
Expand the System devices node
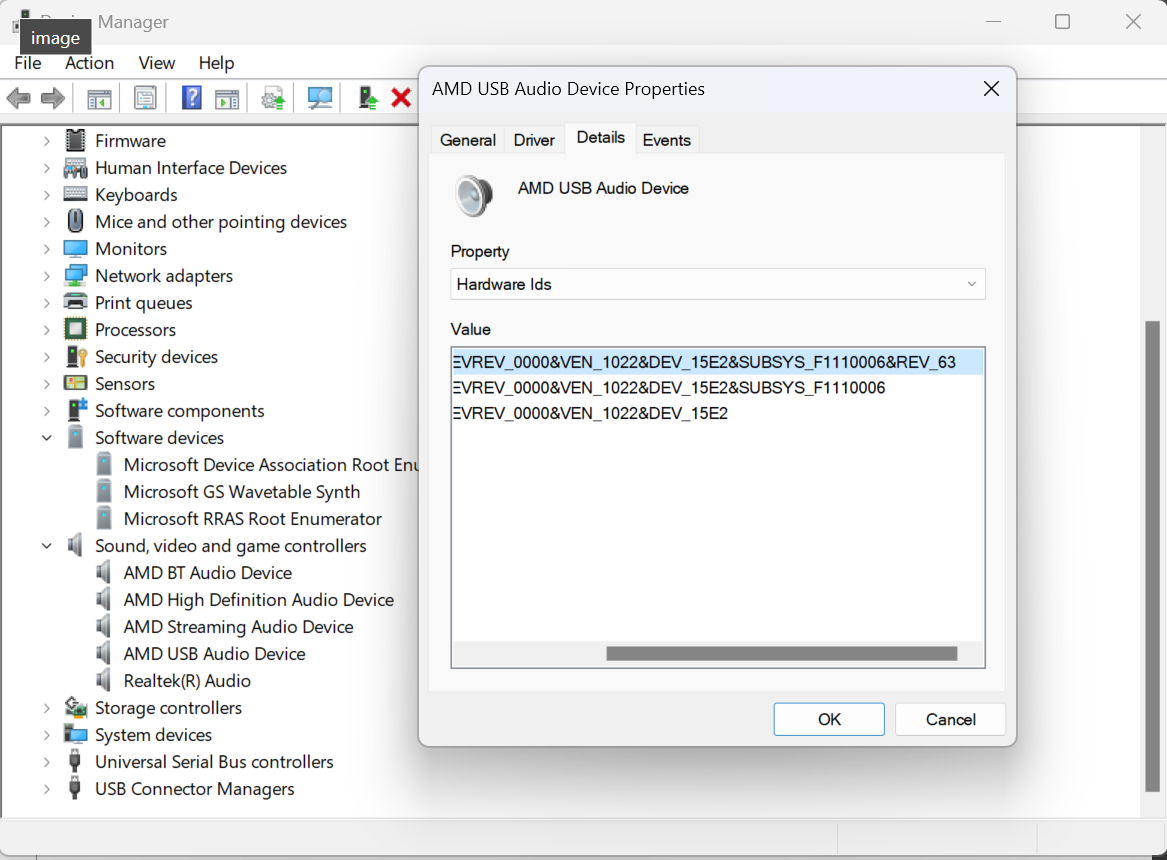tap(46, 735)
